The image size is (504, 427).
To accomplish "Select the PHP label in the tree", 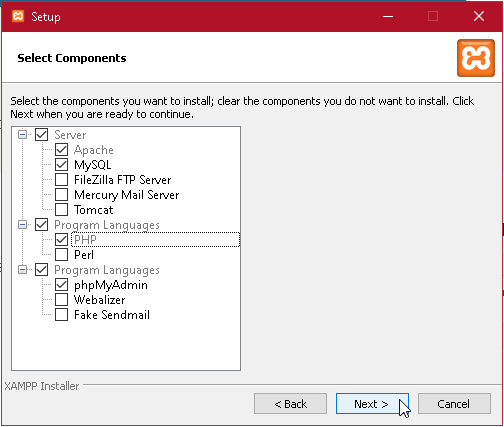I will coord(85,239).
